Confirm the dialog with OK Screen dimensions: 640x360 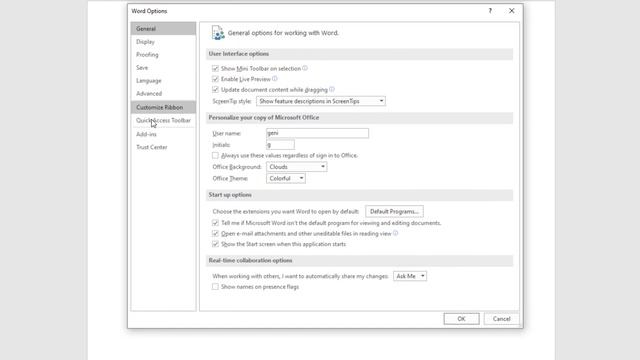point(462,319)
